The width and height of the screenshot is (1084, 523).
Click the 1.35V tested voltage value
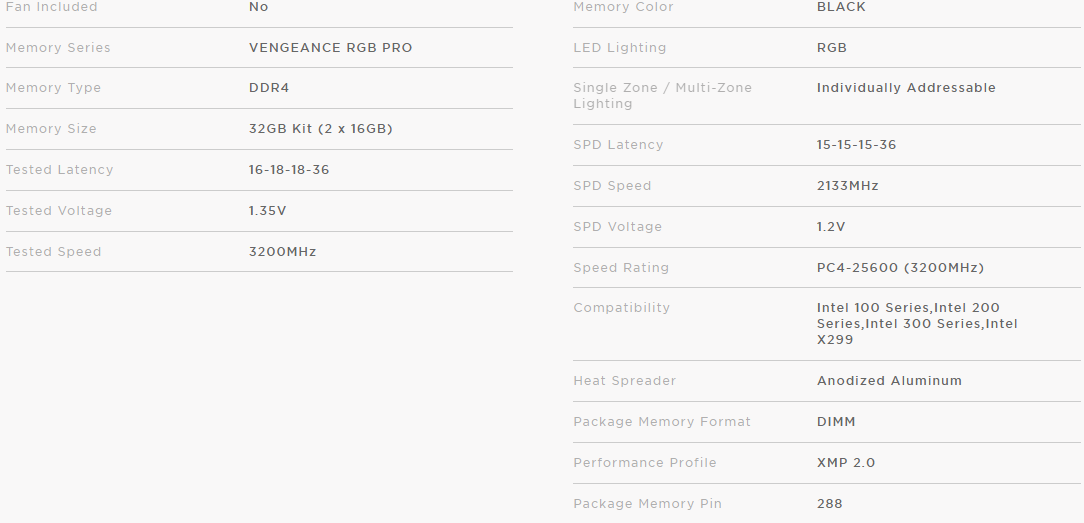point(266,211)
